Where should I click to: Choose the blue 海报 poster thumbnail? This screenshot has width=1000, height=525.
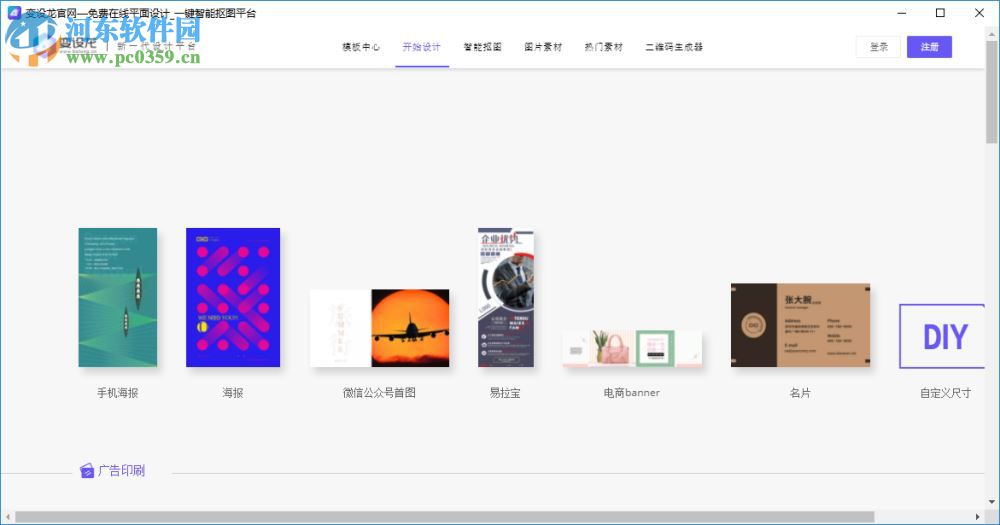tap(233, 297)
